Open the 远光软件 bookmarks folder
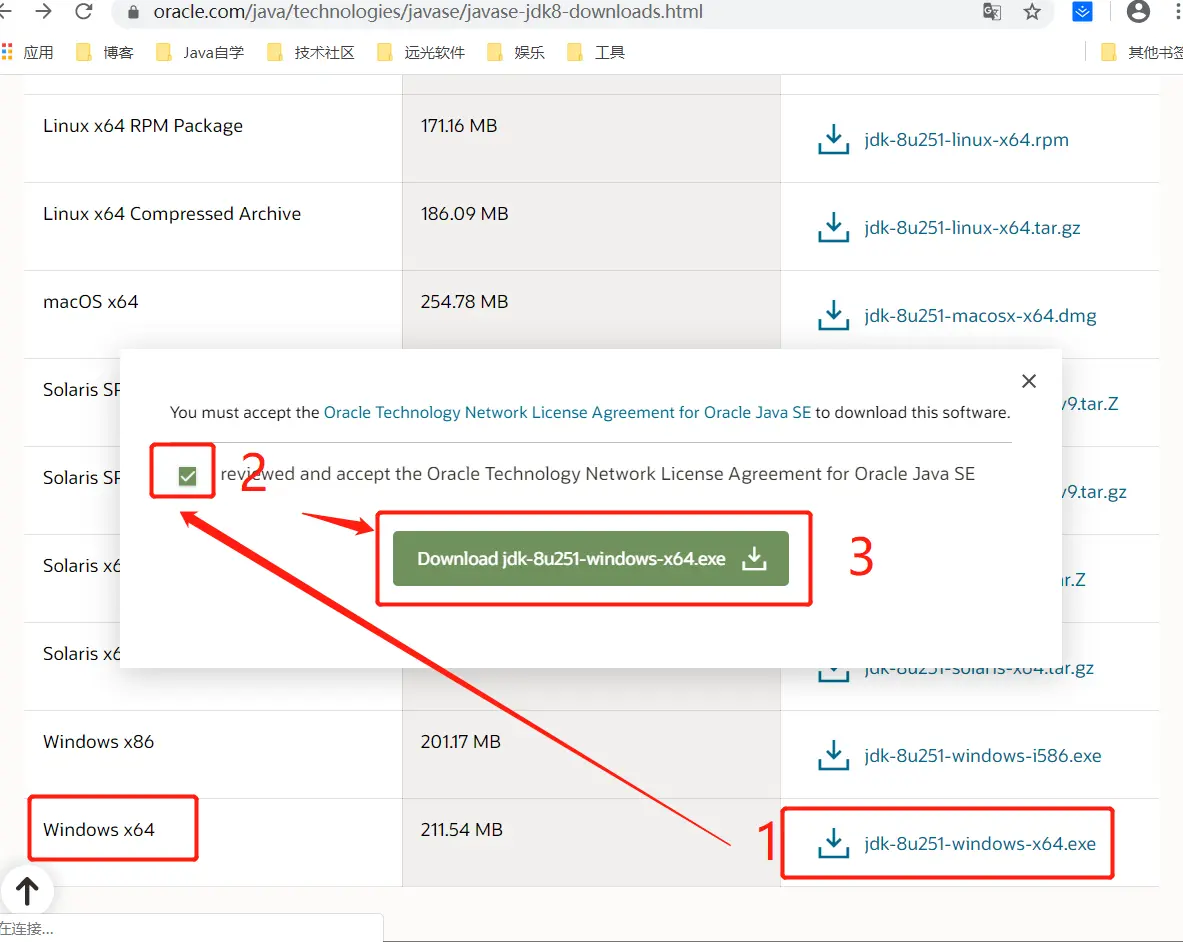Screen dimensions: 1183x942 (x=421, y=52)
